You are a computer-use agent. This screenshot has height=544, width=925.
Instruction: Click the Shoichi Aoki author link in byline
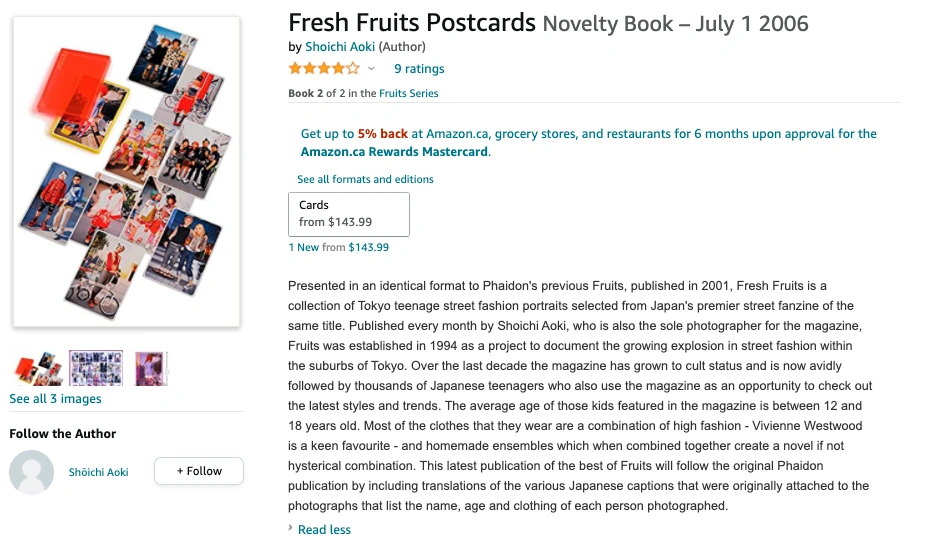click(x=340, y=47)
